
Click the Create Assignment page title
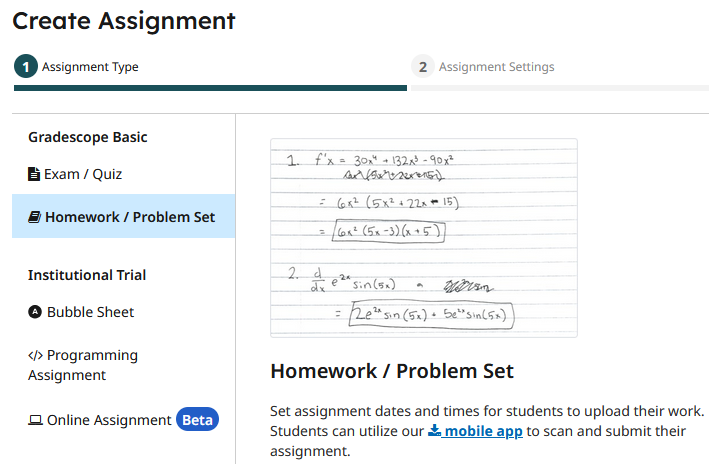coord(124,20)
